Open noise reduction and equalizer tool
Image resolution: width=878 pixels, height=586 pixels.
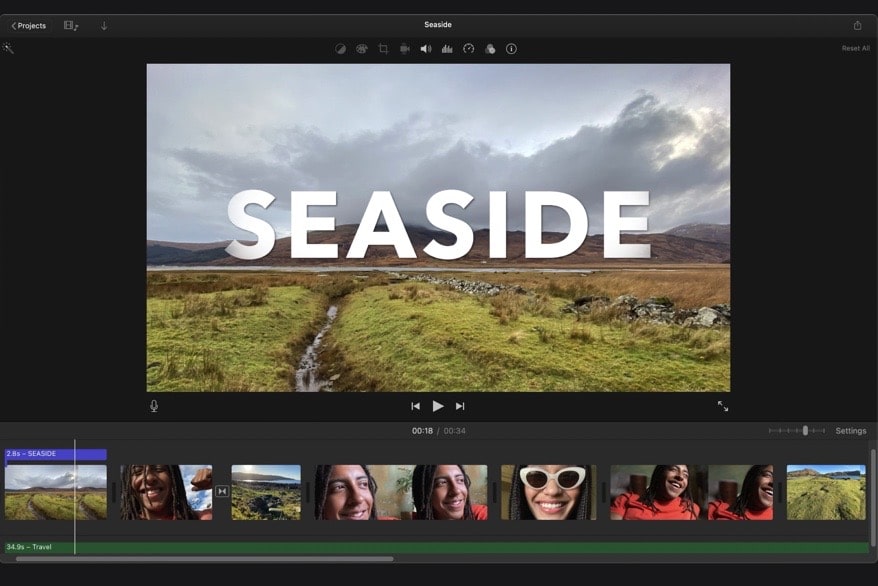coord(447,49)
